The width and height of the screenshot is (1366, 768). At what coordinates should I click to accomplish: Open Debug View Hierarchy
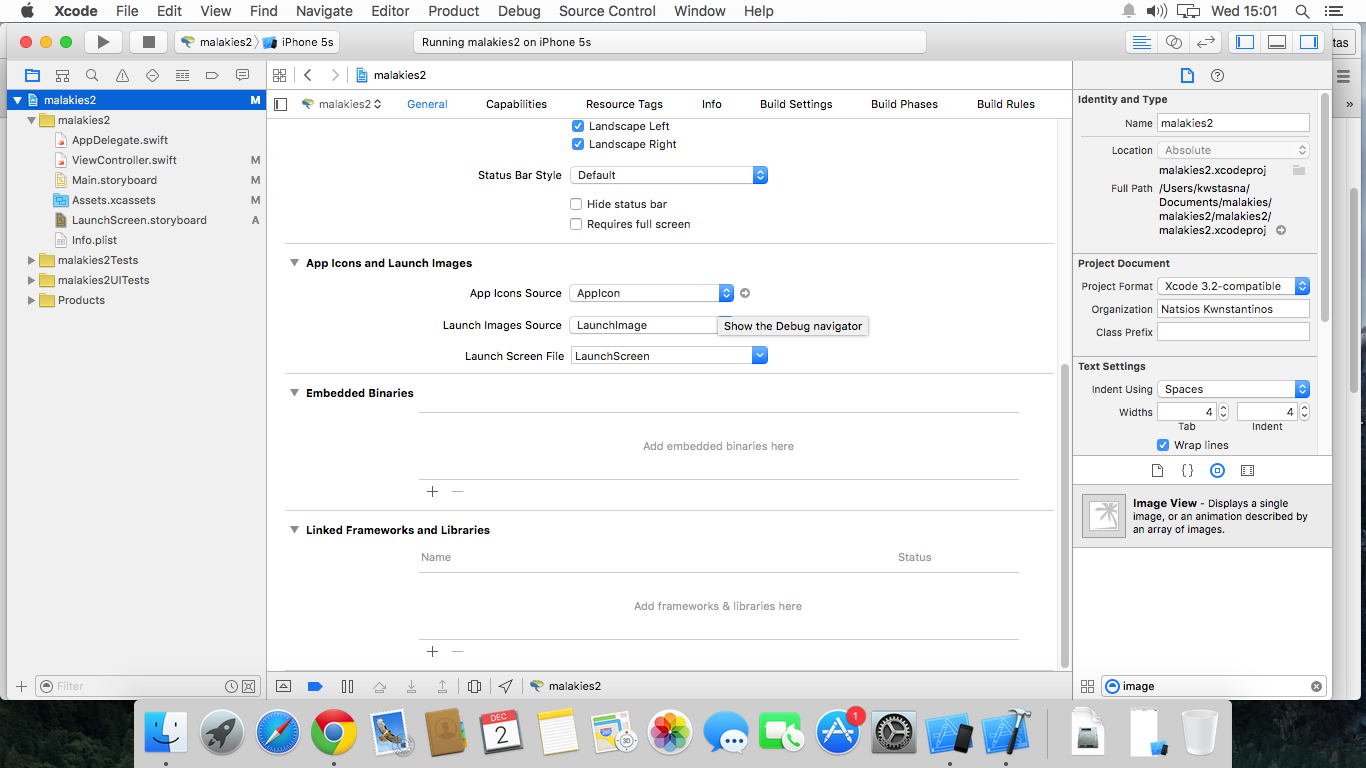click(475, 686)
